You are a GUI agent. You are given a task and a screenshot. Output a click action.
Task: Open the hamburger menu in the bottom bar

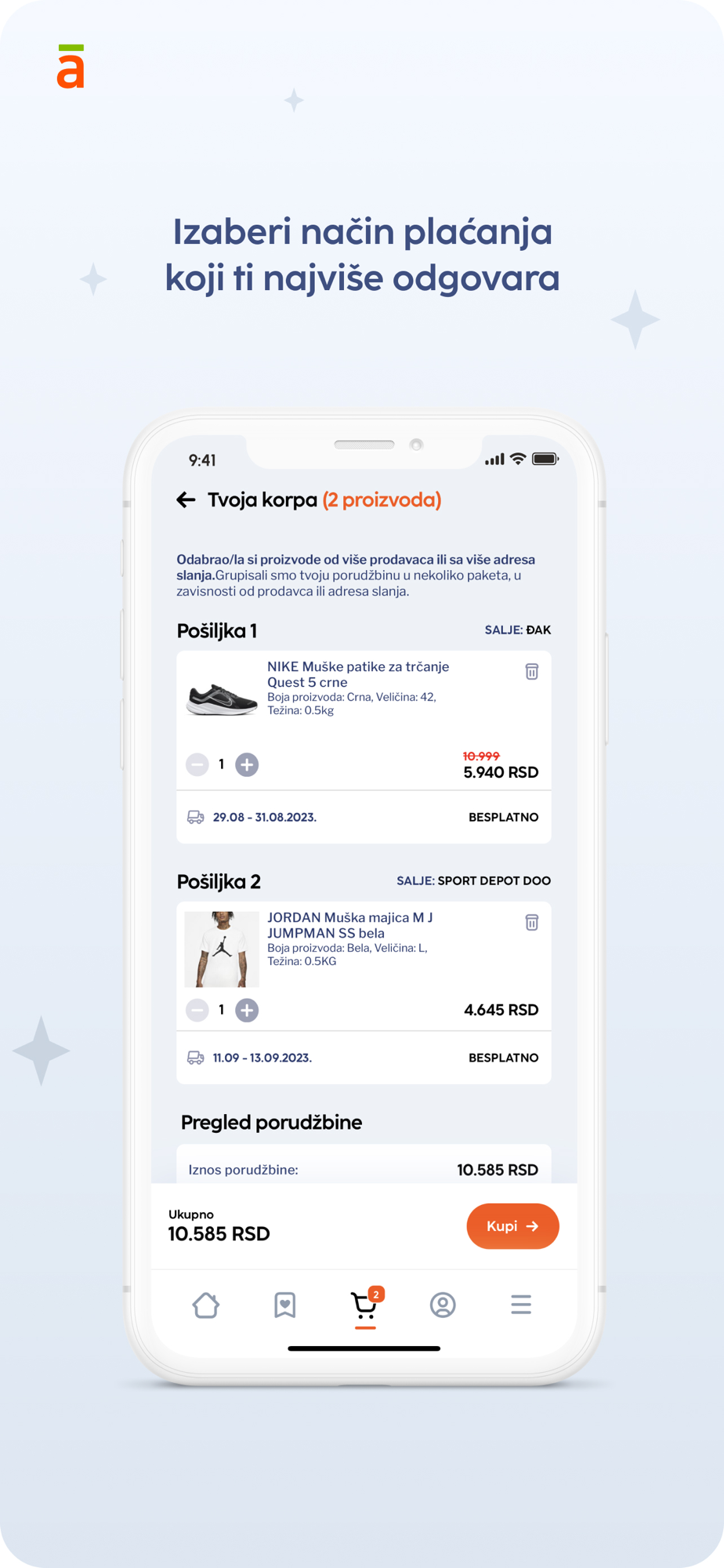(x=521, y=1305)
